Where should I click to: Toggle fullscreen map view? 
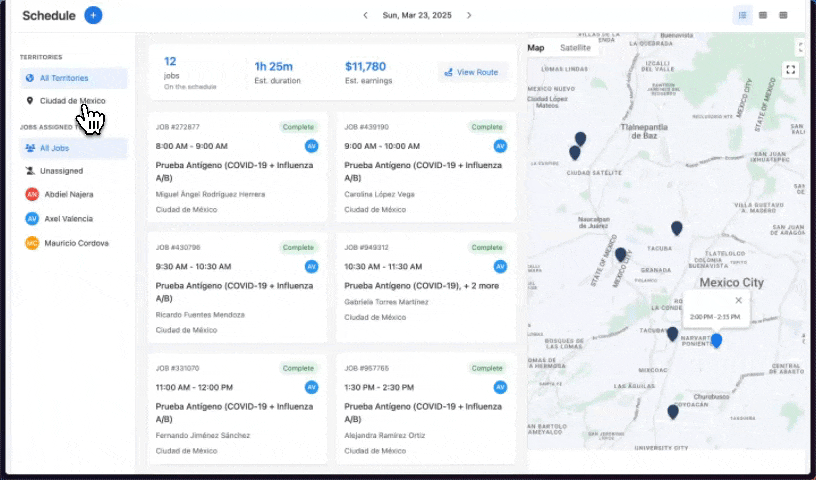pyautogui.click(x=791, y=69)
